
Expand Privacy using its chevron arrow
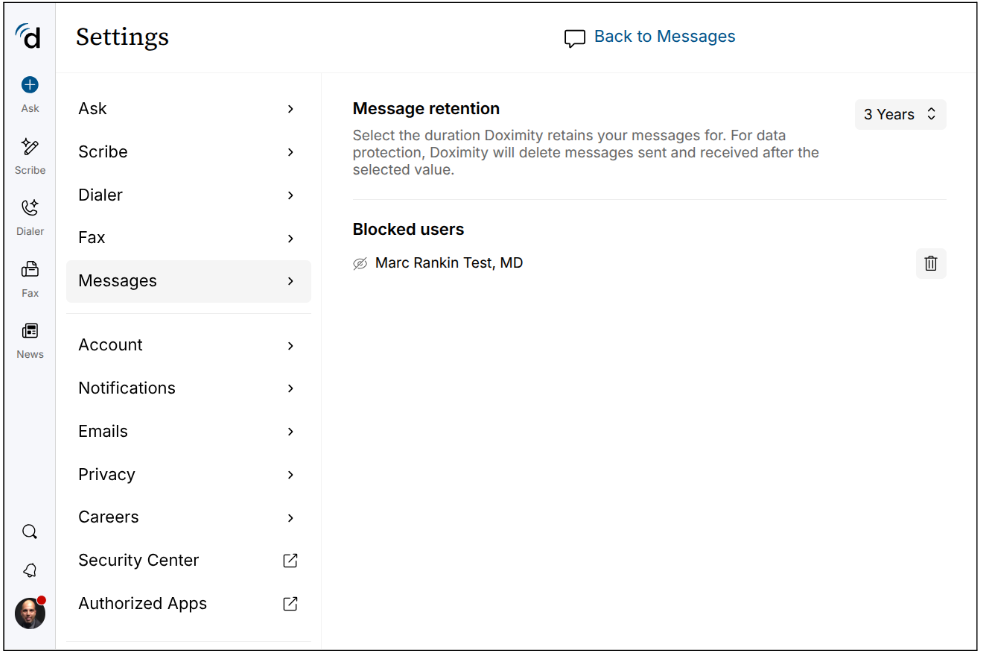291,475
